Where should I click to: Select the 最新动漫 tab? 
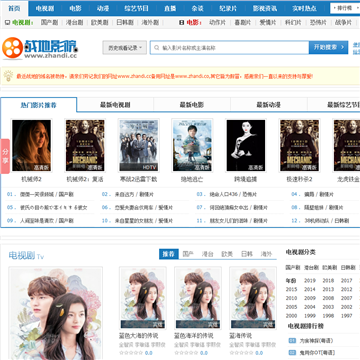(268, 105)
